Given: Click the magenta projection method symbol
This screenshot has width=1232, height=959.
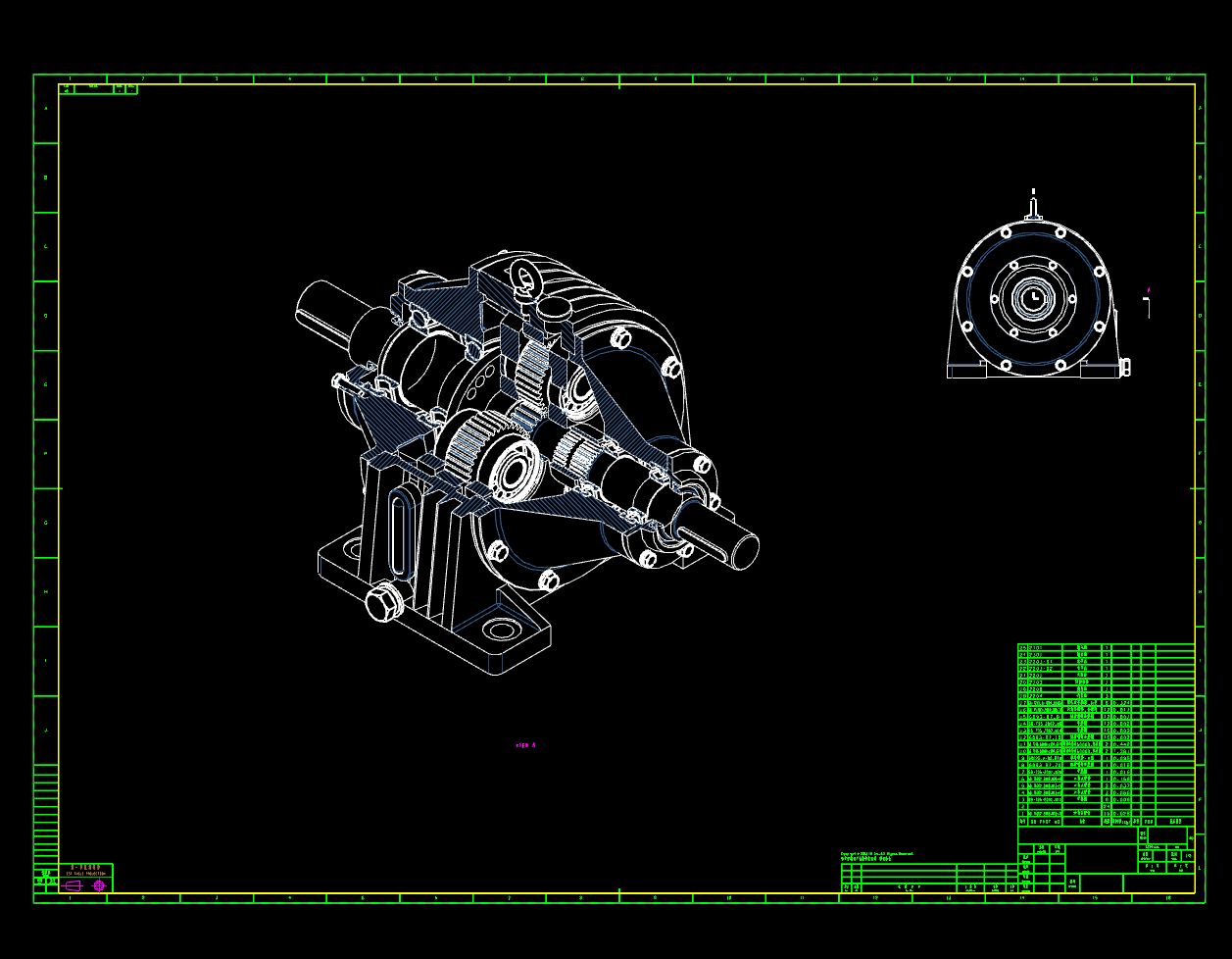Looking at the screenshot, I should click(x=74, y=885).
